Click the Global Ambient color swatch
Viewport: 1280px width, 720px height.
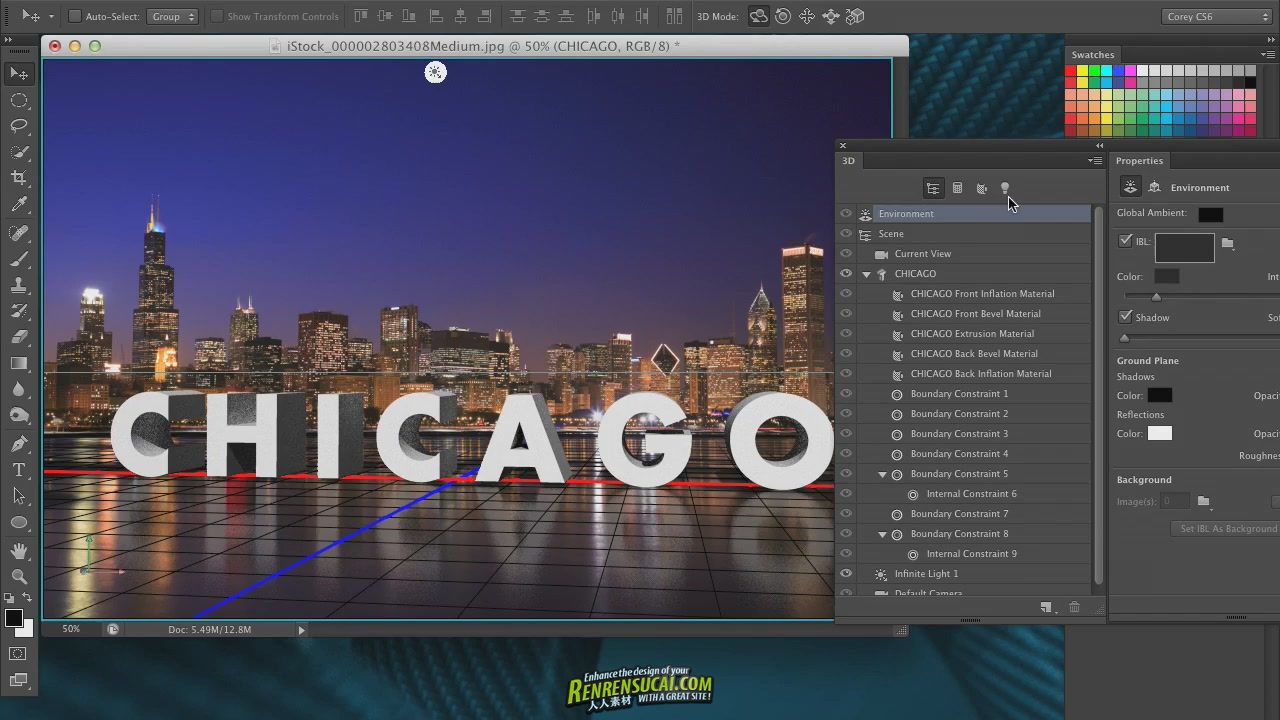coord(1210,214)
